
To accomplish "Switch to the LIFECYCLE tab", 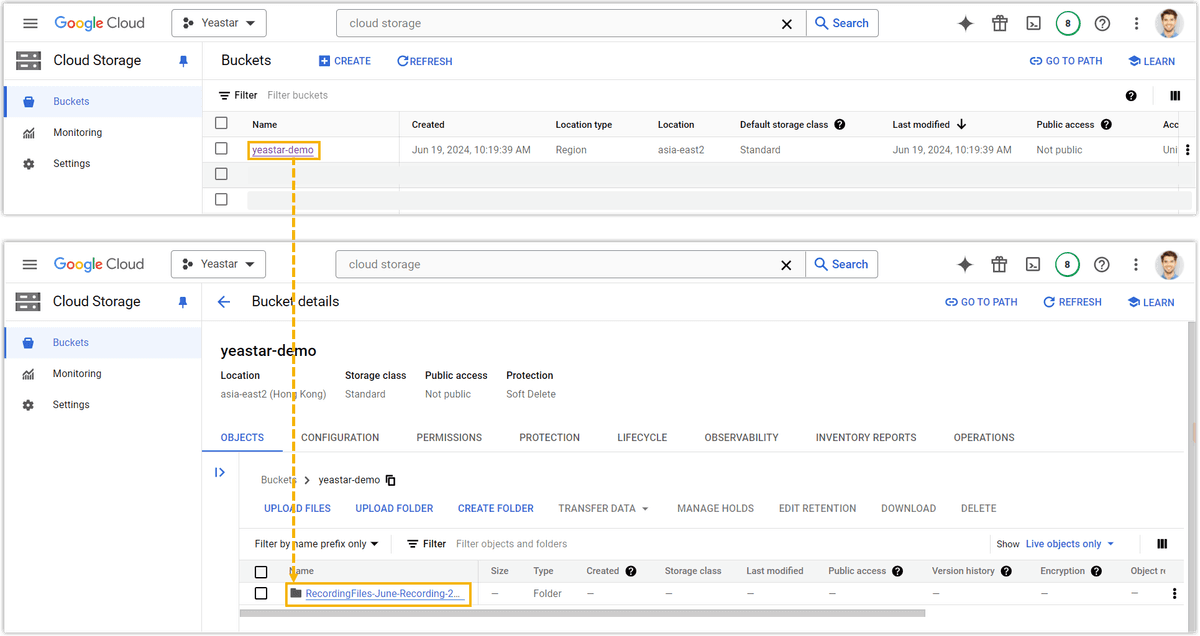I will click(x=642, y=437).
